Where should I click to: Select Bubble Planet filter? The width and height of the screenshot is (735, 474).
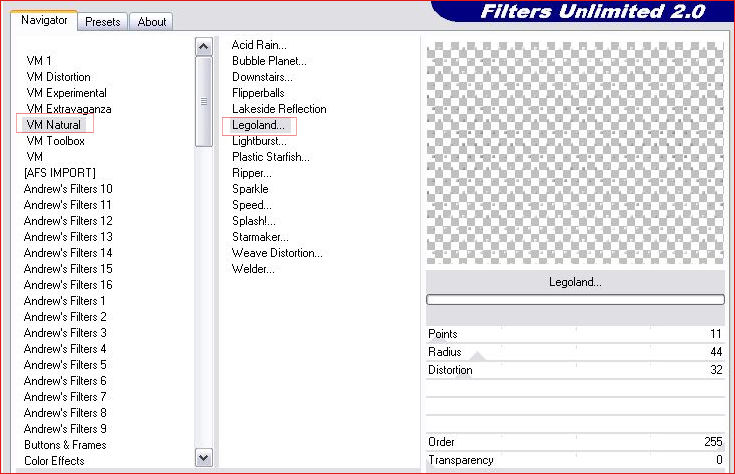click(x=269, y=61)
